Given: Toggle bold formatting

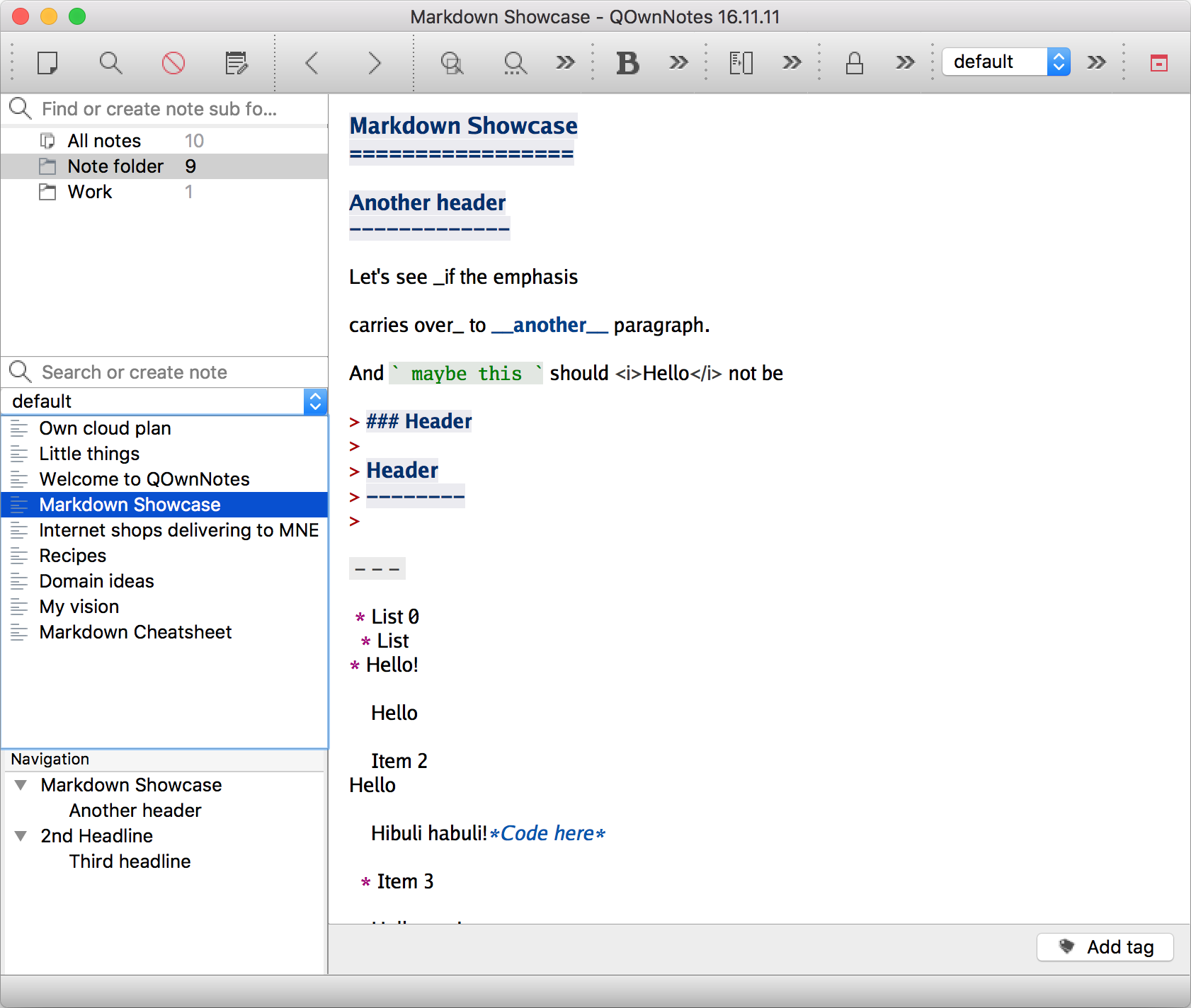Looking at the screenshot, I should pos(628,63).
